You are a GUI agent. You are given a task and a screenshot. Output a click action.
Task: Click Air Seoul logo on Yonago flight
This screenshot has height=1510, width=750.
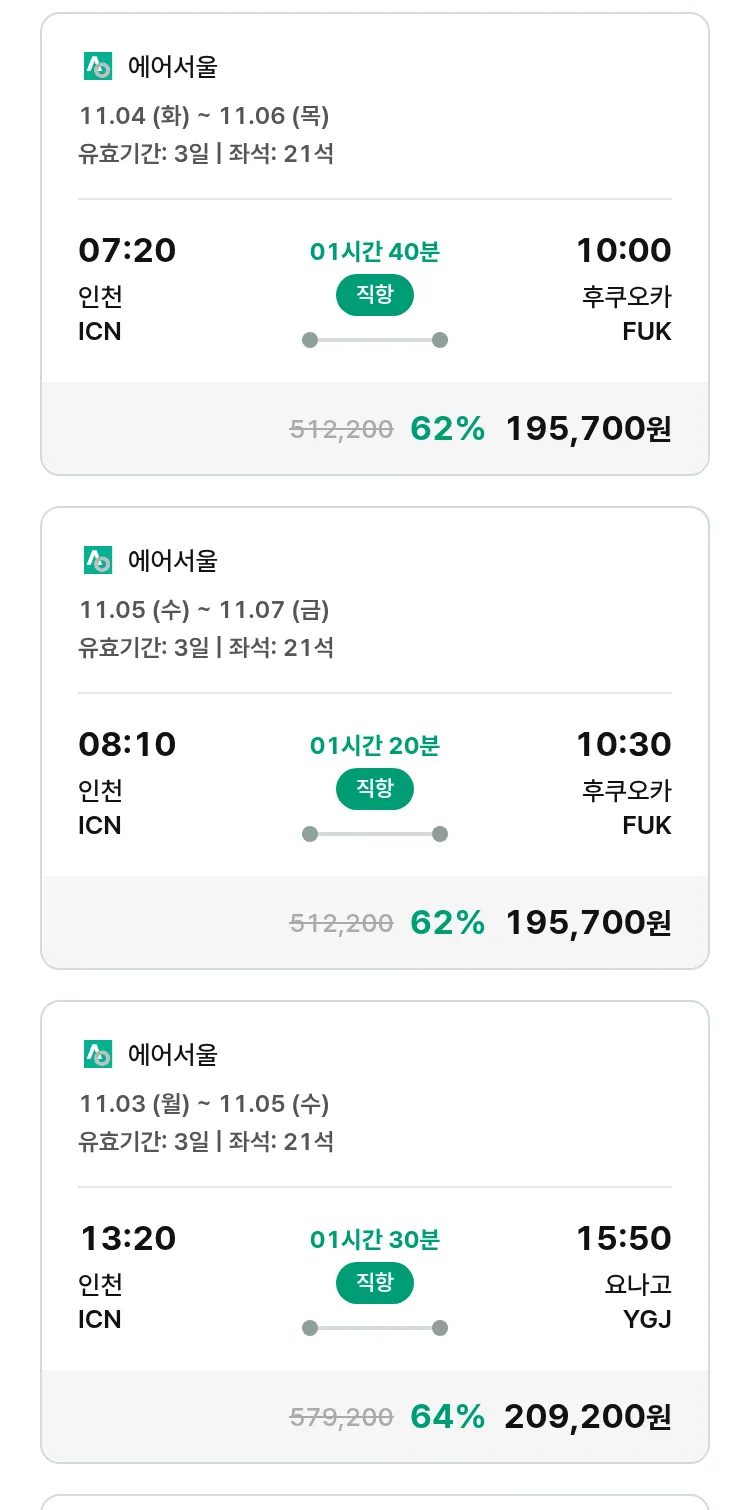click(x=98, y=1055)
